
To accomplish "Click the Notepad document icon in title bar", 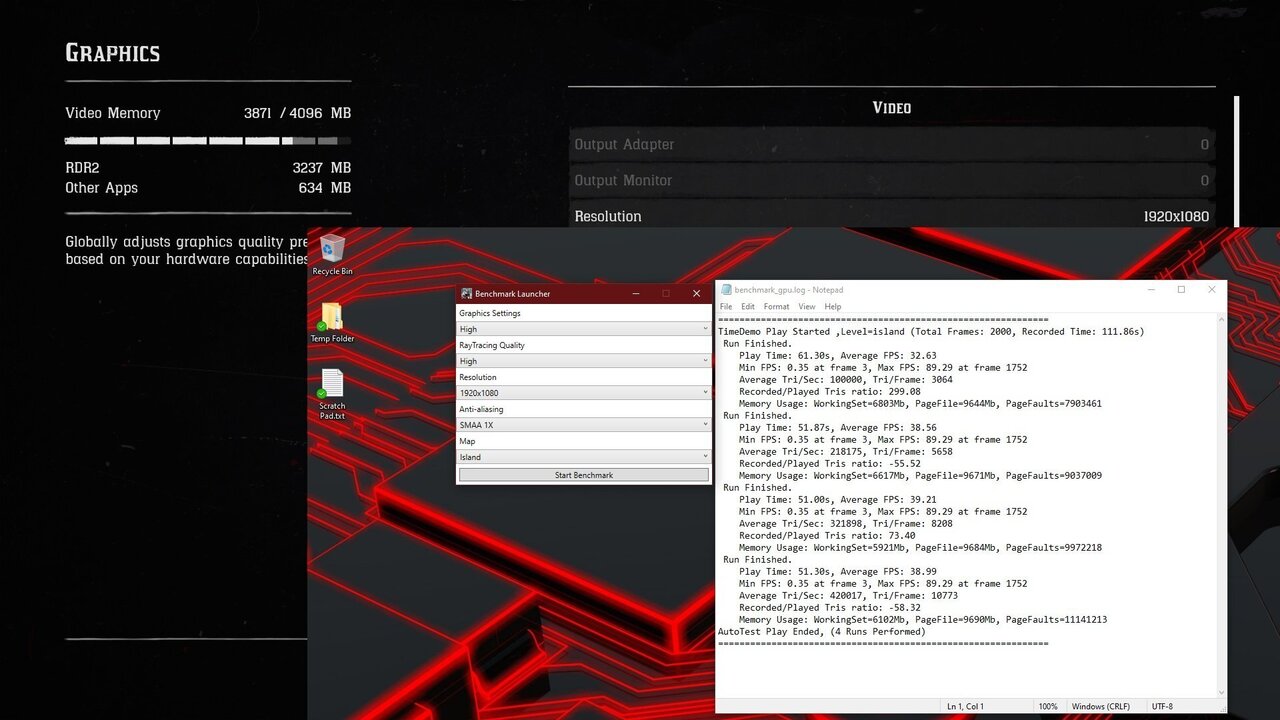I will tap(726, 290).
